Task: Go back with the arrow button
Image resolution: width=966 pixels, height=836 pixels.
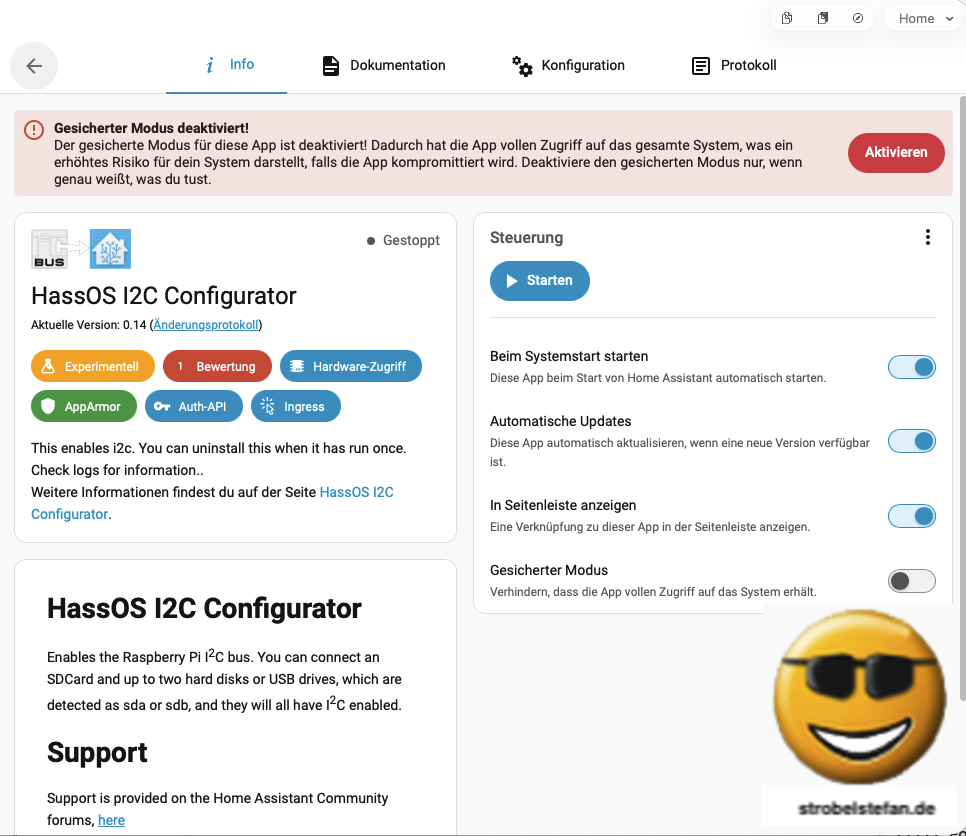Action: click(34, 66)
